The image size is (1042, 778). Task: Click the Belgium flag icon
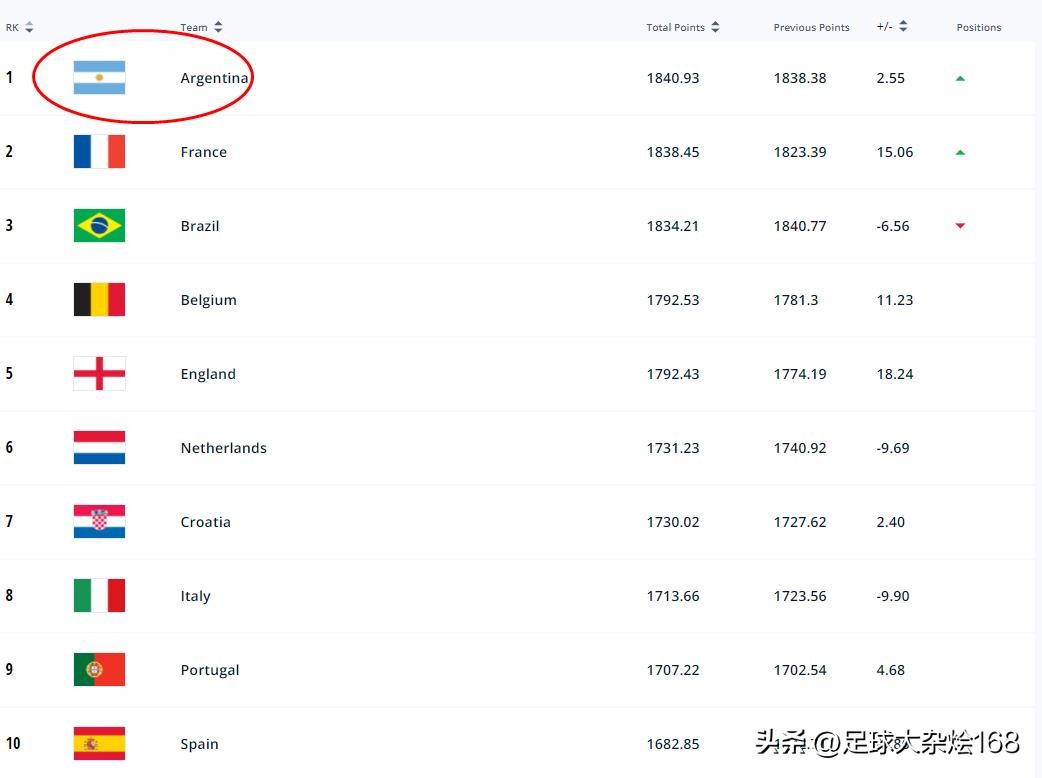(99, 299)
